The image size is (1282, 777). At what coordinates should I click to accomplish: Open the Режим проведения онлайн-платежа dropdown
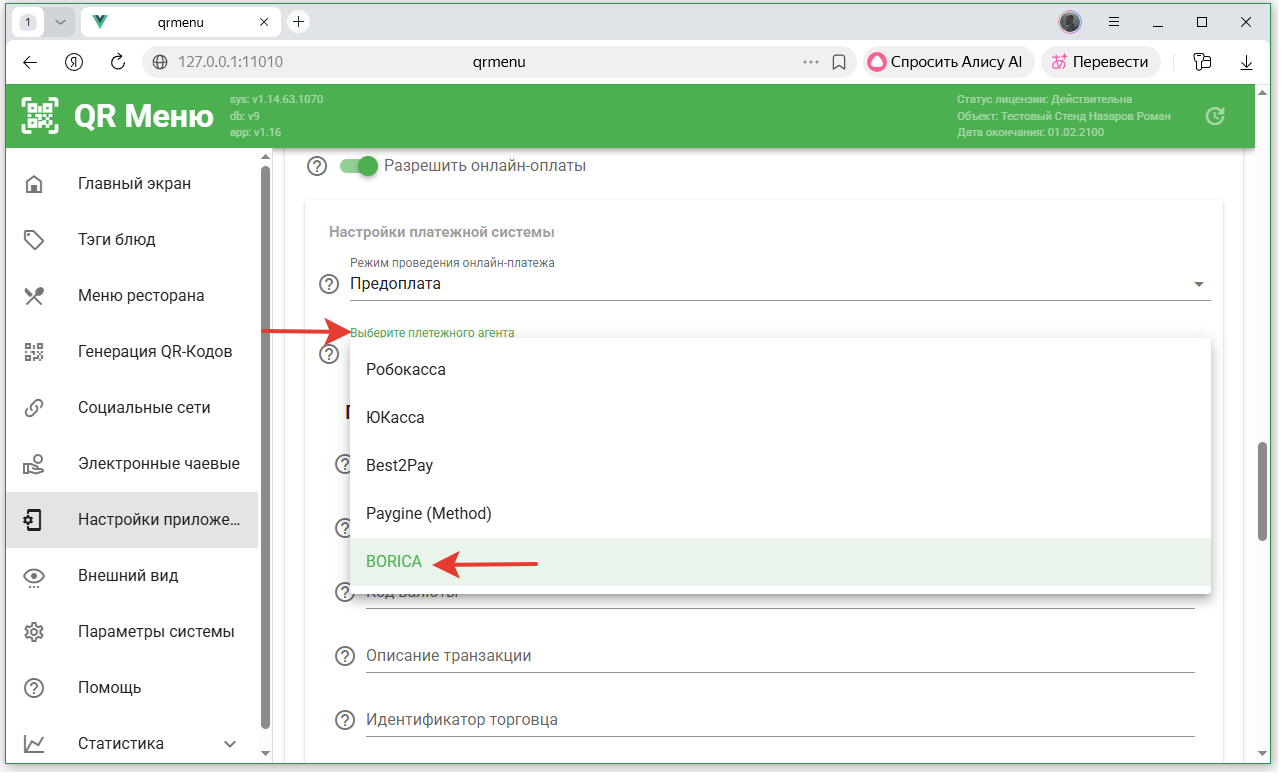(x=778, y=284)
